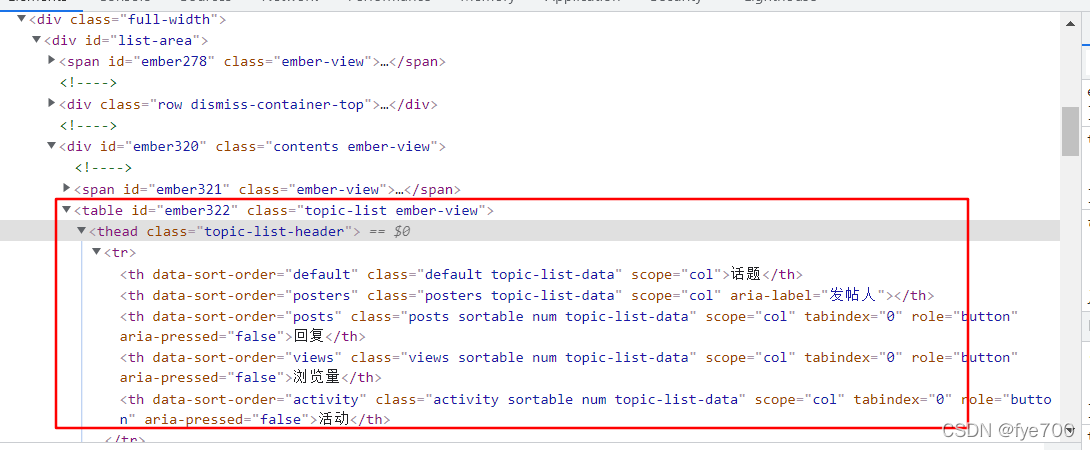Expand the span id "ember321" node arrow
Image resolution: width=1090 pixels, height=450 pixels.
67,188
